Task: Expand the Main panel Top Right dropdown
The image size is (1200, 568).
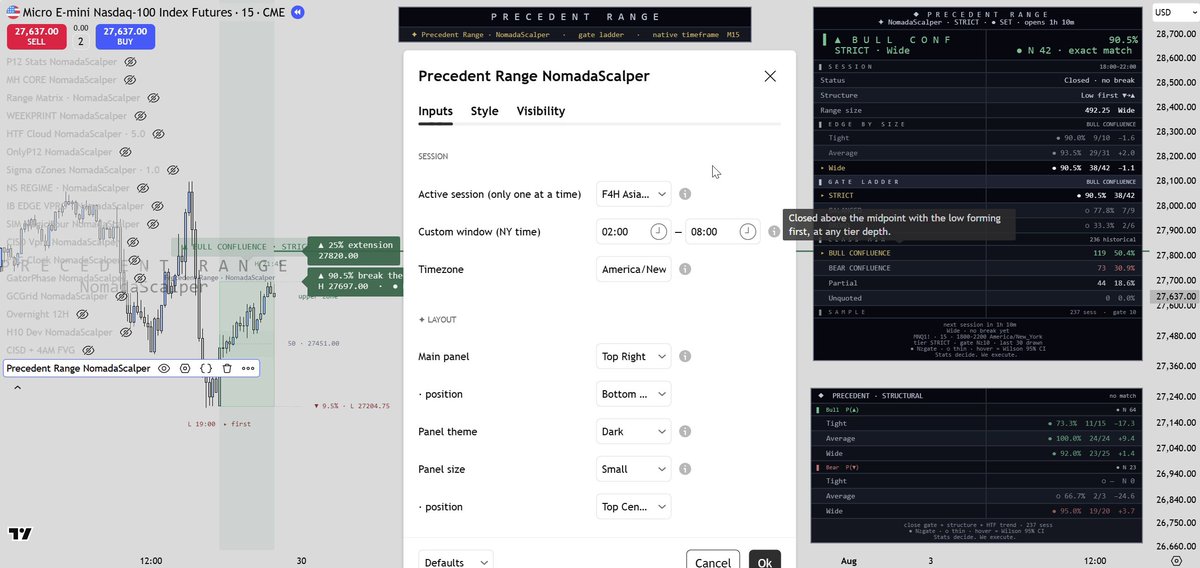Action: [x=634, y=356]
